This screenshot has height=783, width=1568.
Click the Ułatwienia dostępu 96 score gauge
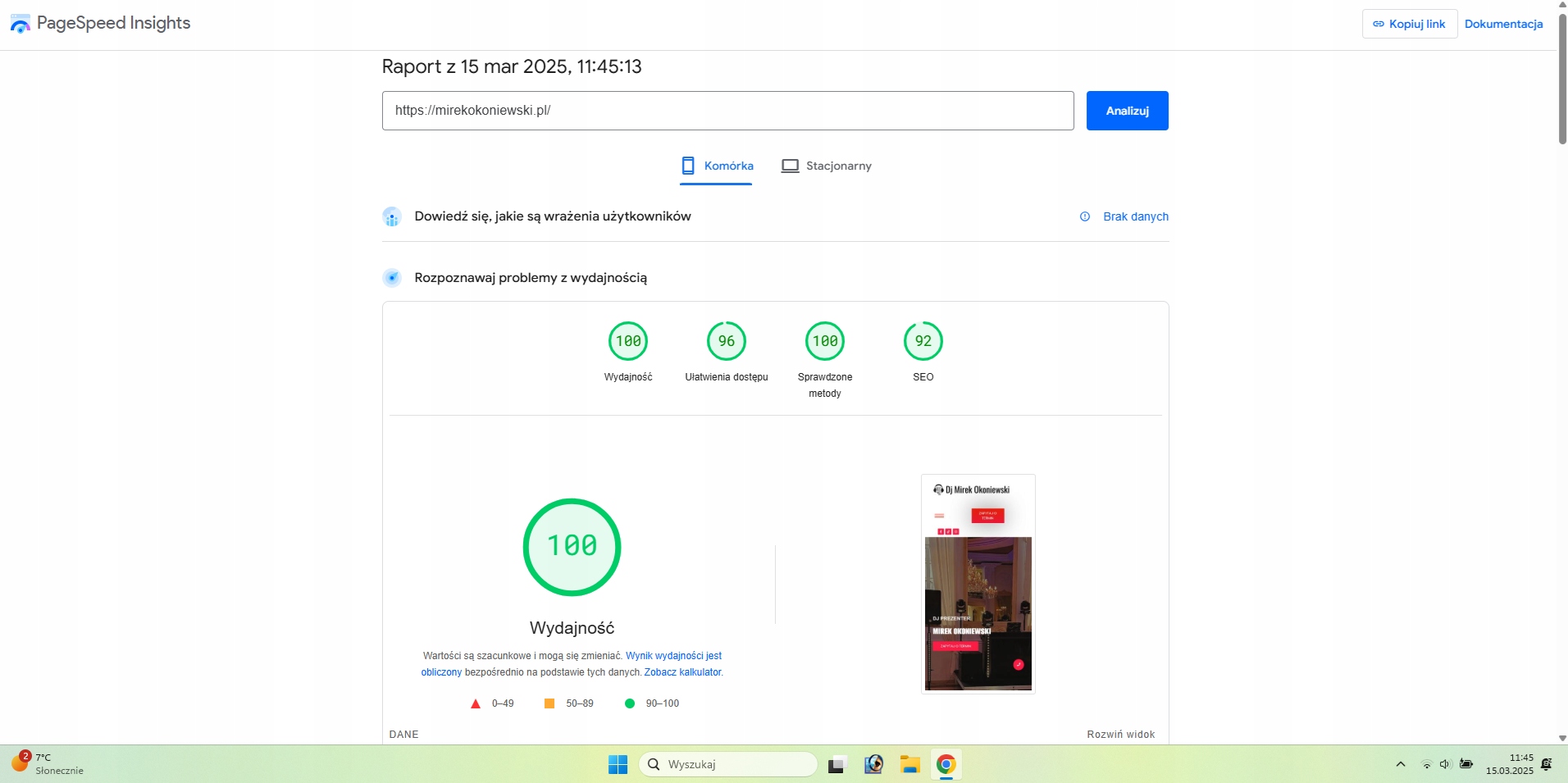click(727, 341)
